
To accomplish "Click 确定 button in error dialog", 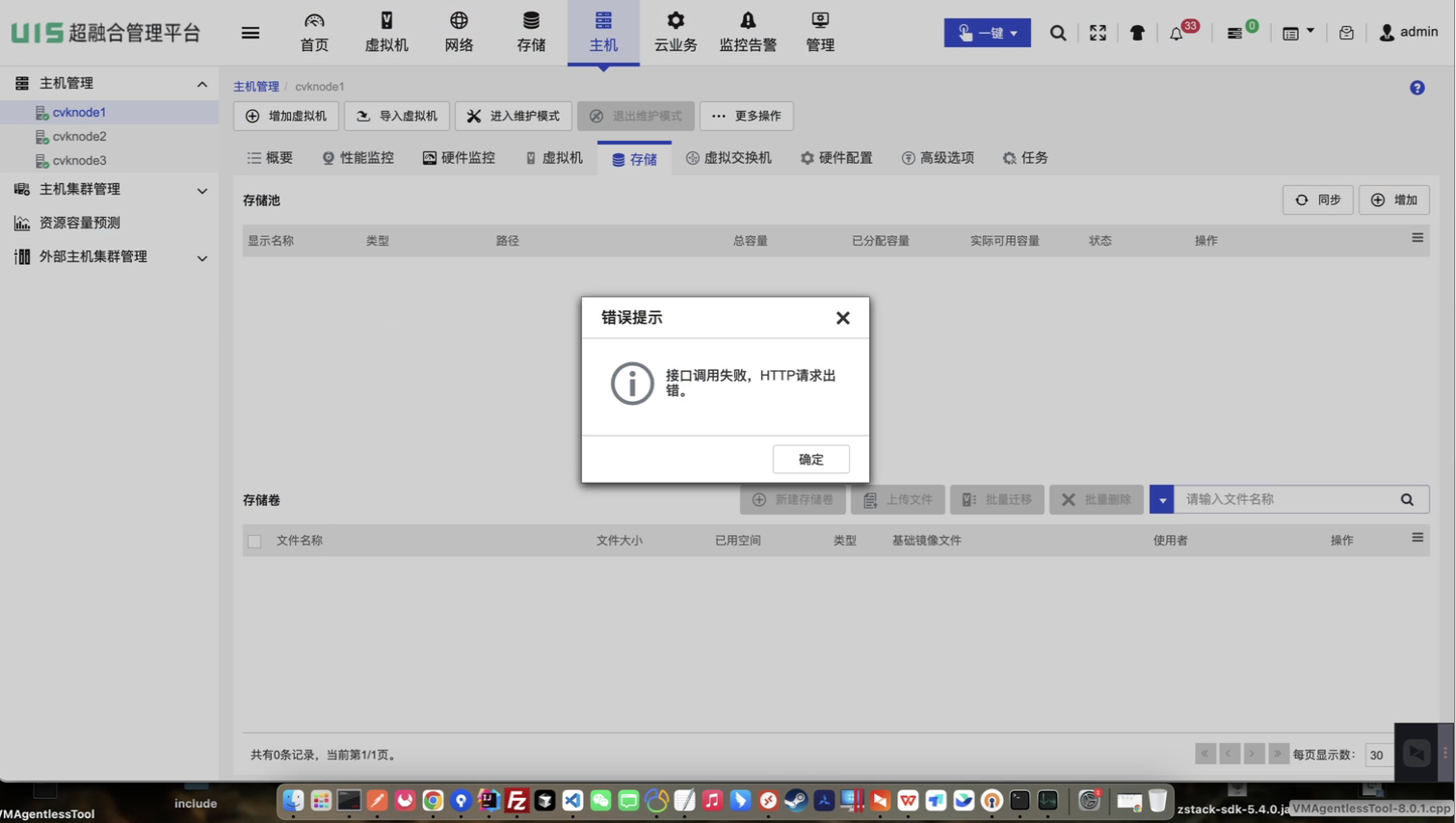I will coord(810,460).
